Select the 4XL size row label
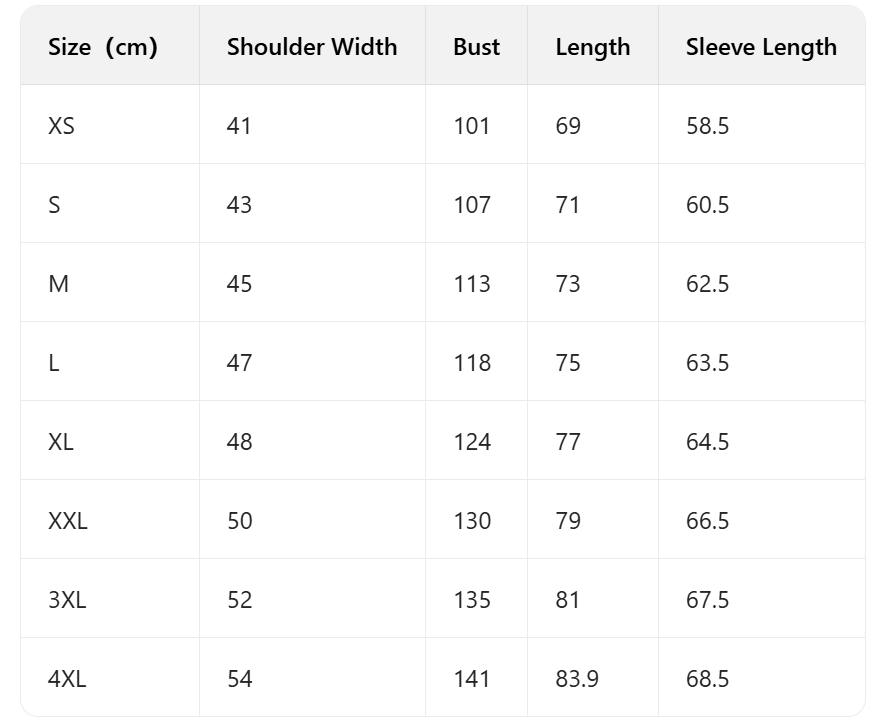The width and height of the screenshot is (879, 722). click(67, 679)
